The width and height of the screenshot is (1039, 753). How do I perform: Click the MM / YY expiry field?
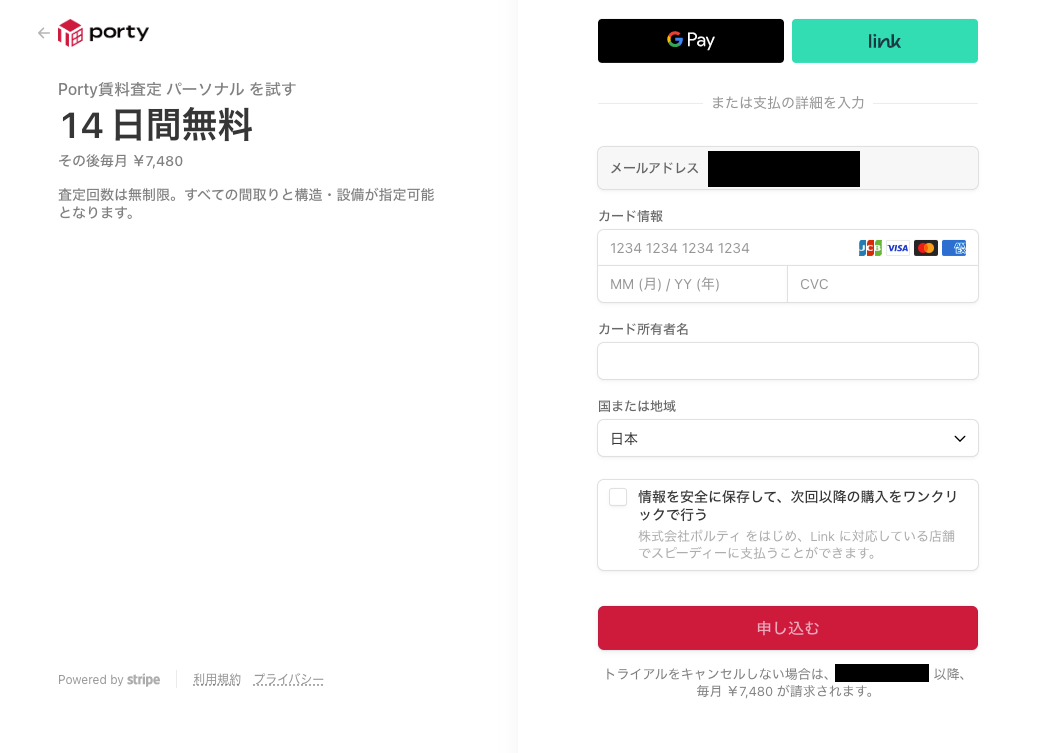click(x=692, y=284)
